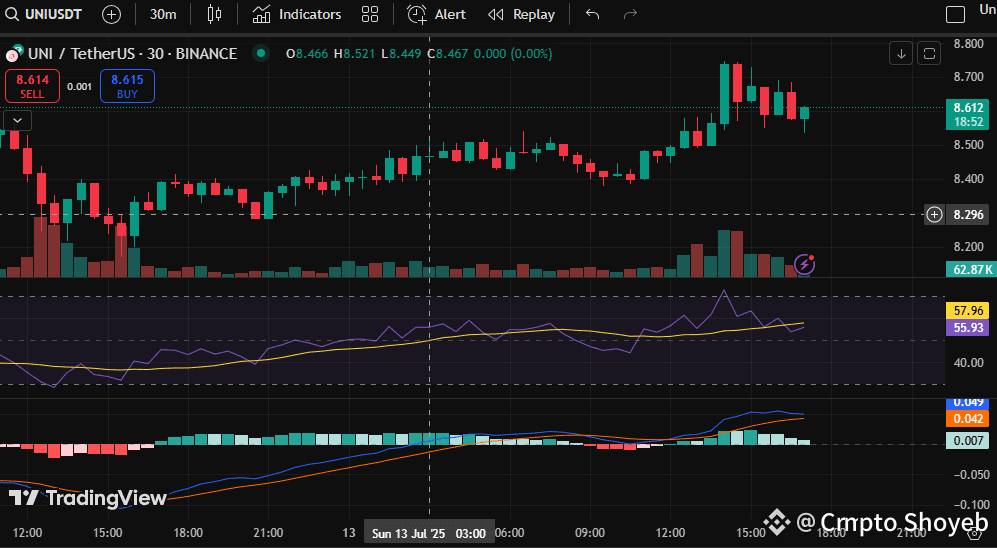Click the purple lightning bolt event icon
997x548 pixels.
(804, 264)
